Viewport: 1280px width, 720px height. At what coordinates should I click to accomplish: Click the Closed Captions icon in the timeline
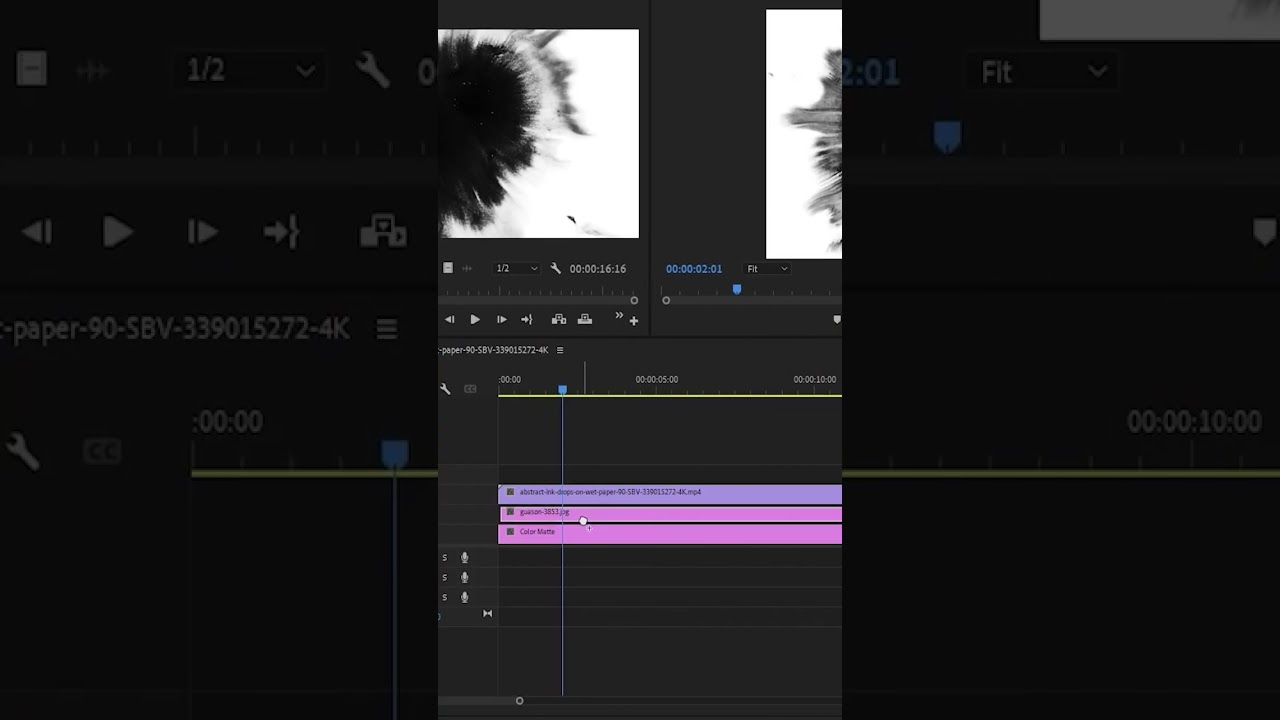tap(470, 389)
